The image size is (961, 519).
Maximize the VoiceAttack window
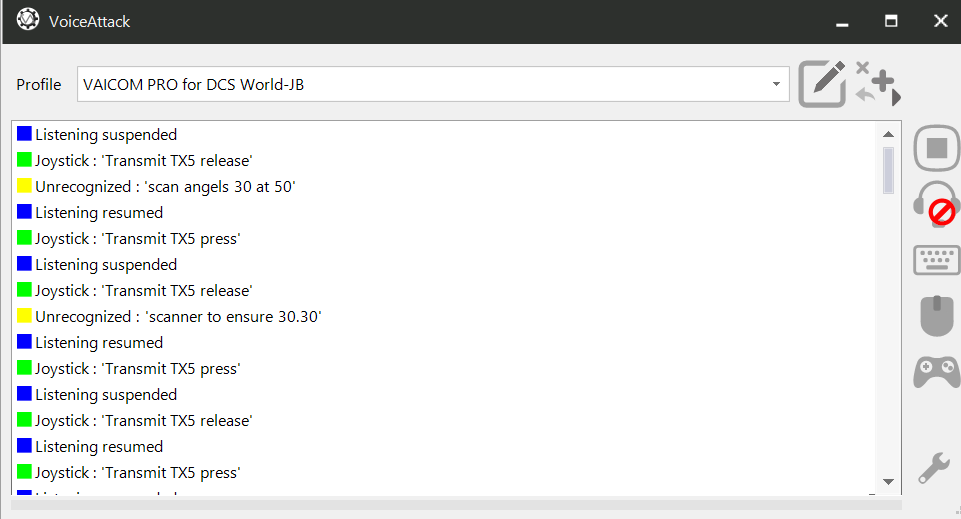click(x=891, y=21)
